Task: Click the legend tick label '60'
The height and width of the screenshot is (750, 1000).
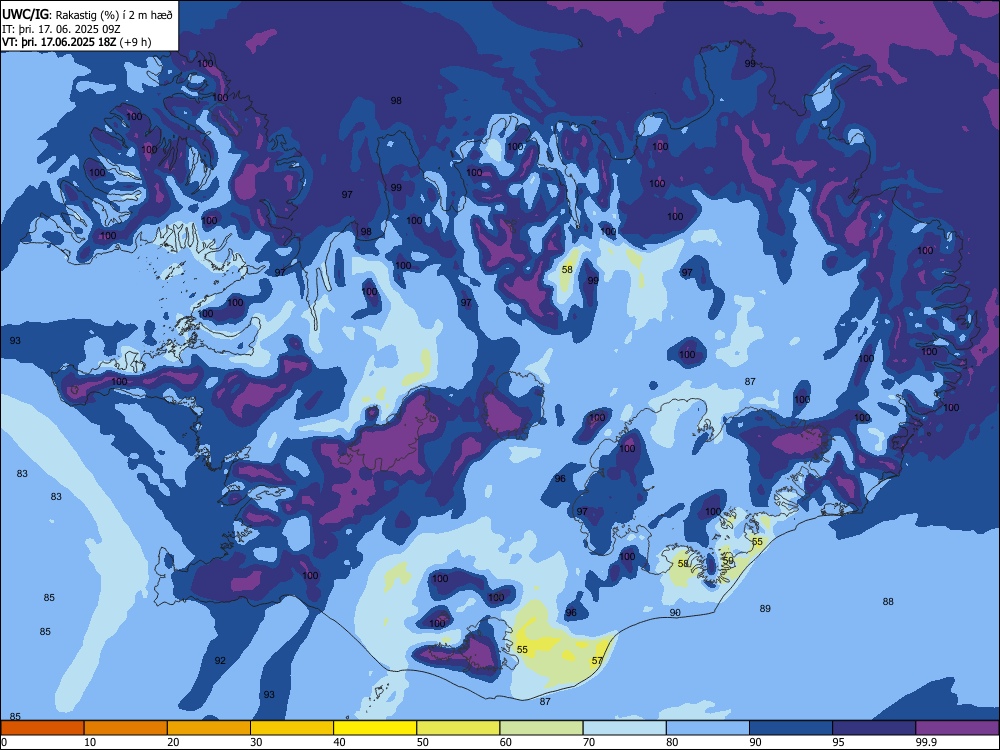Action: tap(506, 742)
